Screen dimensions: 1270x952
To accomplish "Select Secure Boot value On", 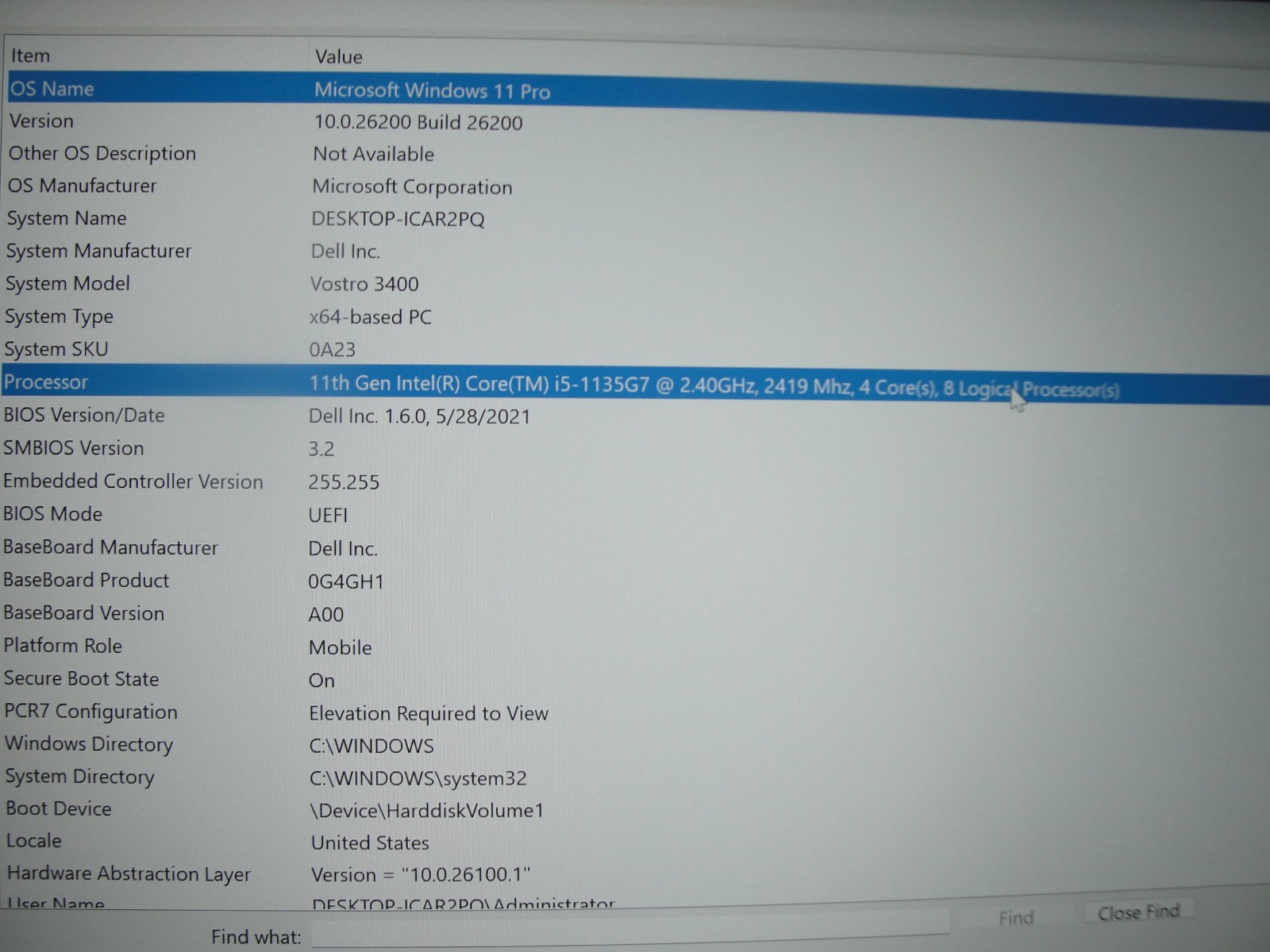I will [x=321, y=681].
